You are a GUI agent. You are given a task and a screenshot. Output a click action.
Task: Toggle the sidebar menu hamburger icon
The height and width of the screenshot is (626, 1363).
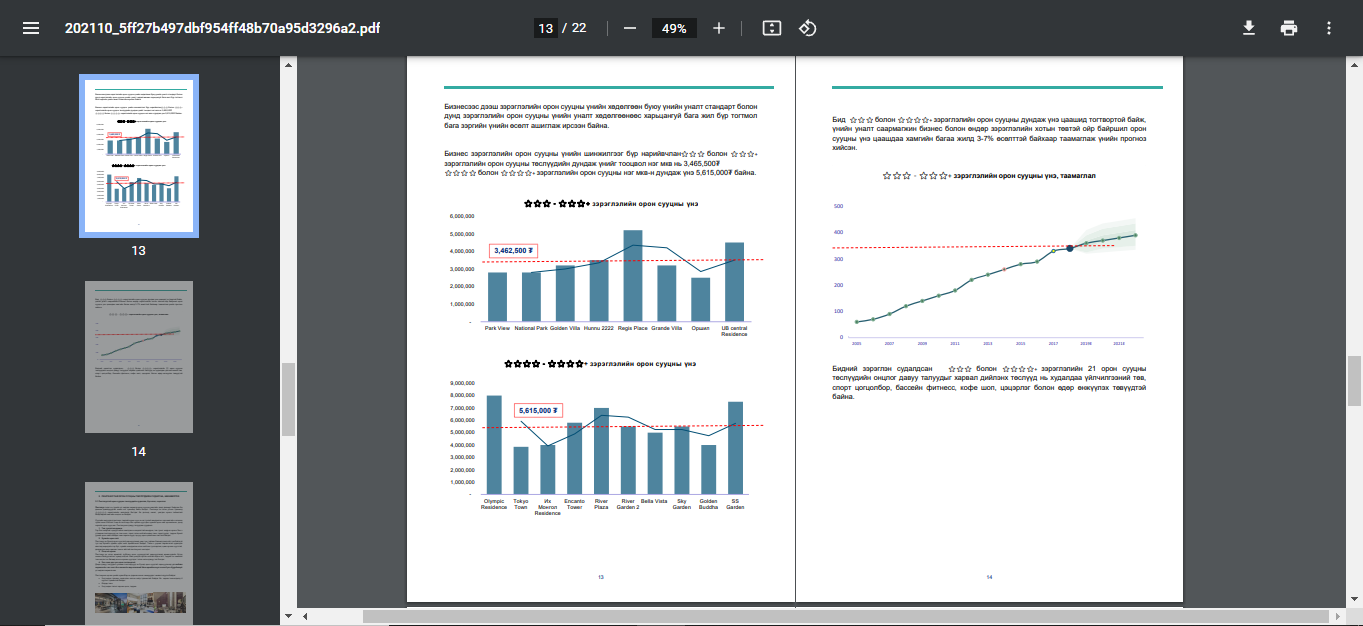[x=31, y=28]
